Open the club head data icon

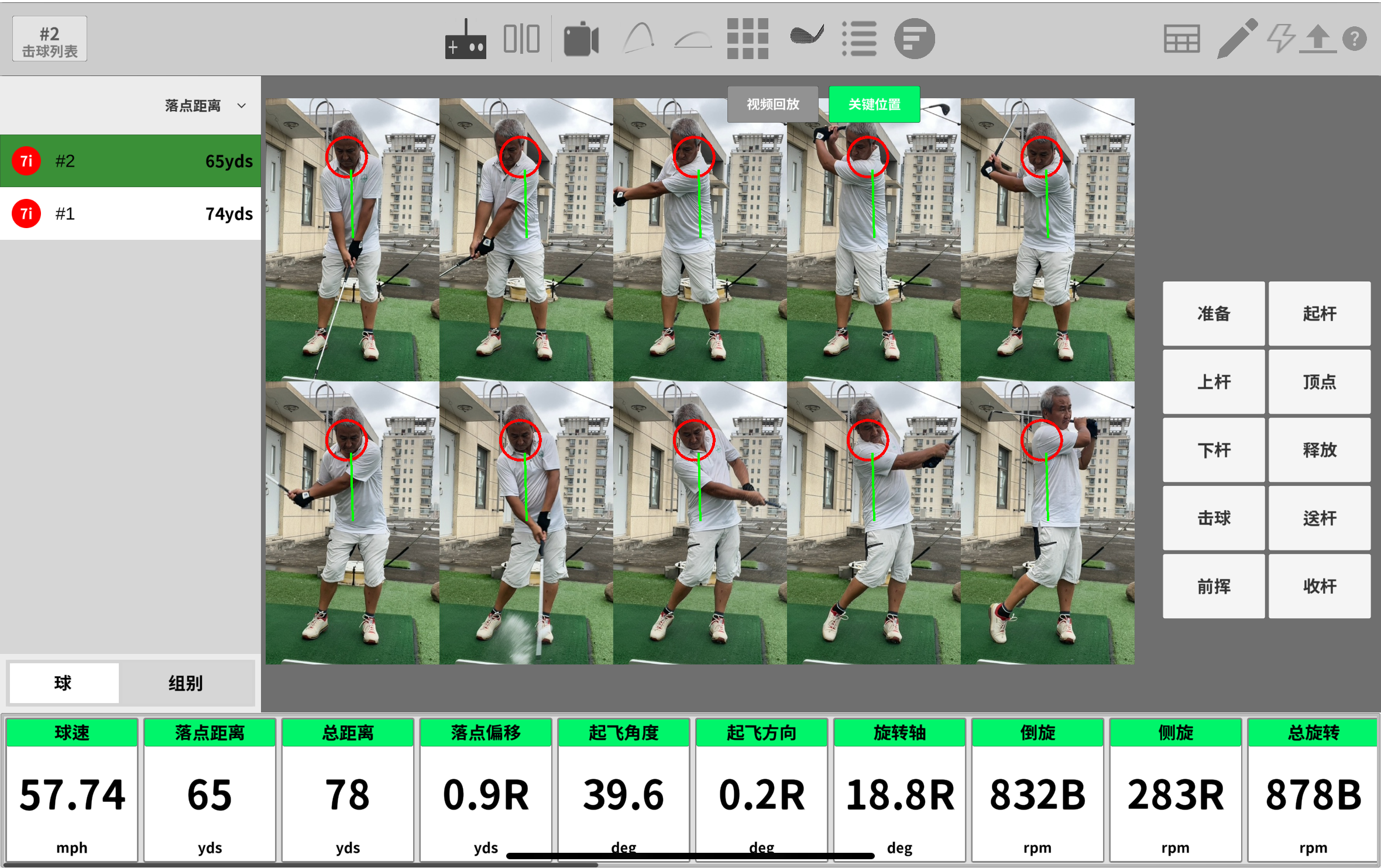(807, 35)
